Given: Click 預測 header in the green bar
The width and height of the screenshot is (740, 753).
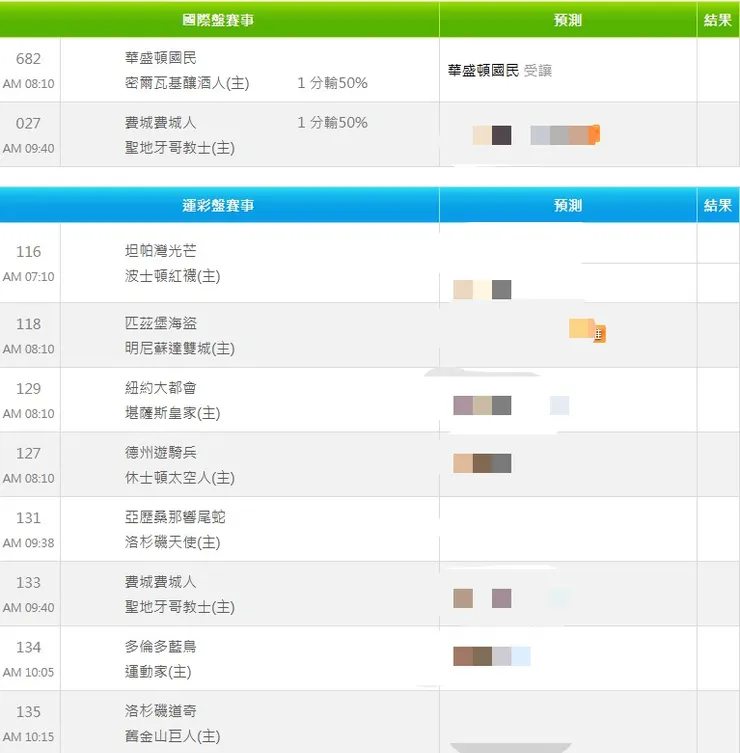Looking at the screenshot, I should pos(568,20).
